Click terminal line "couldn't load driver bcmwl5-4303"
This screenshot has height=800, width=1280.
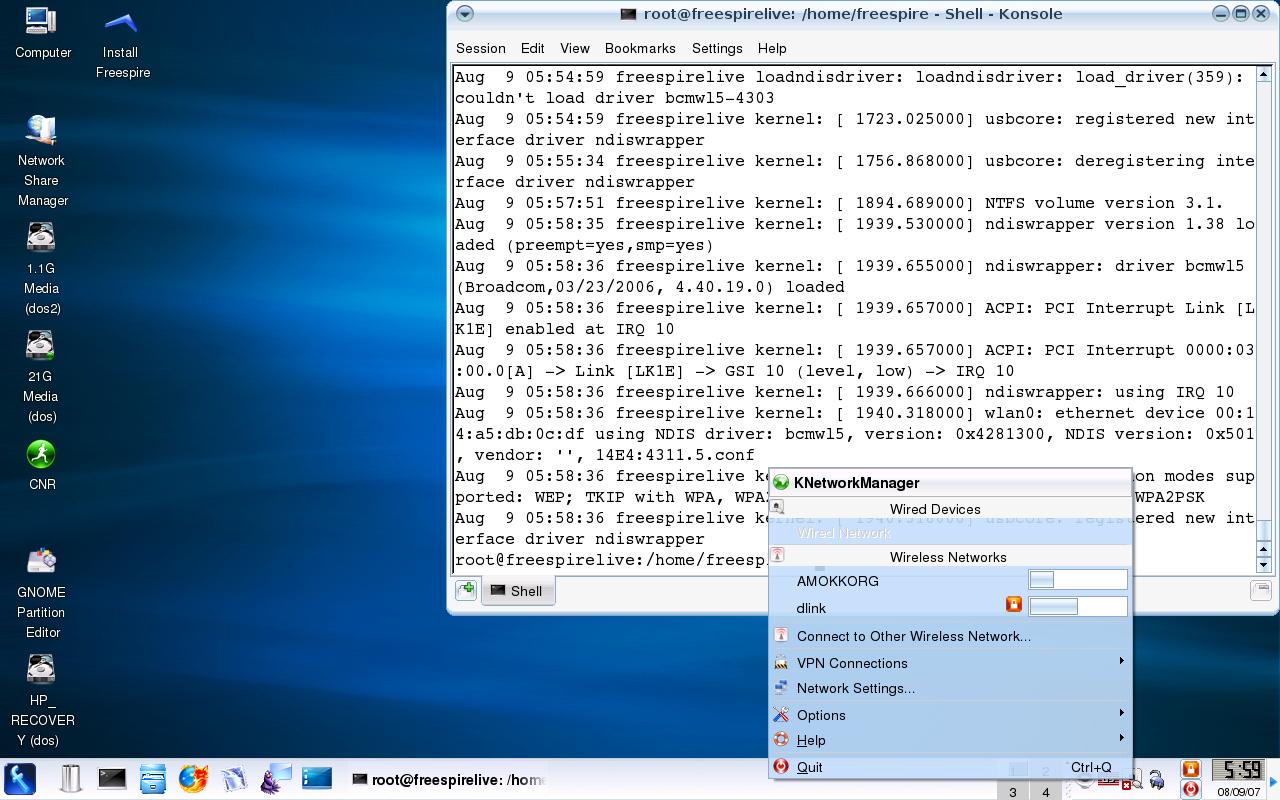[615, 98]
